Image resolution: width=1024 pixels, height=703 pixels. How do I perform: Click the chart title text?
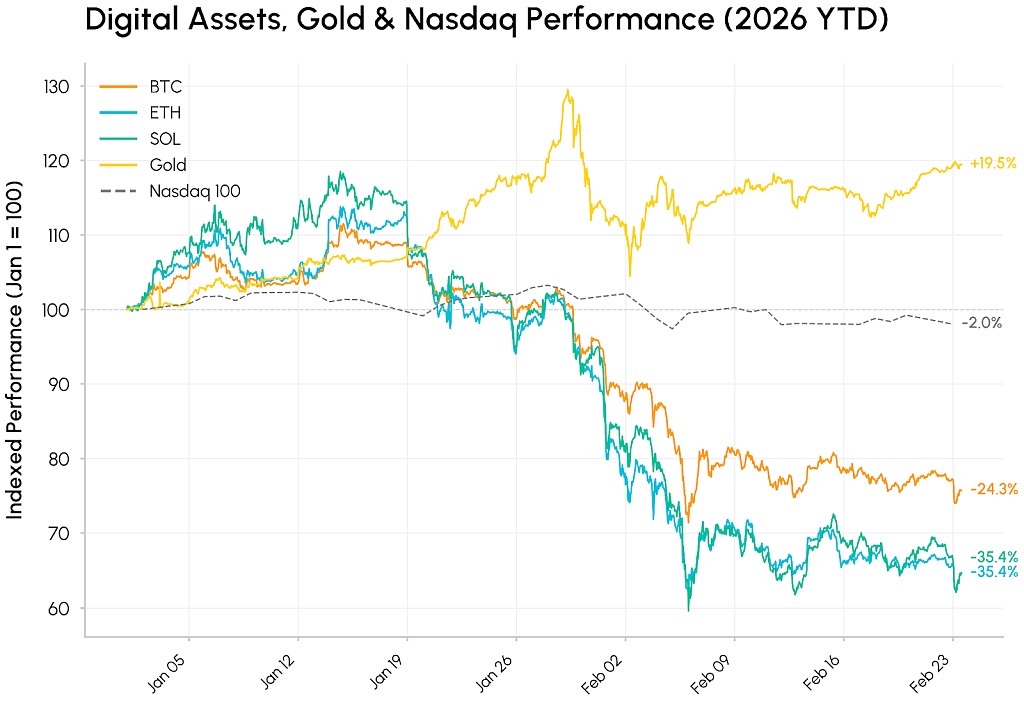coord(486,20)
